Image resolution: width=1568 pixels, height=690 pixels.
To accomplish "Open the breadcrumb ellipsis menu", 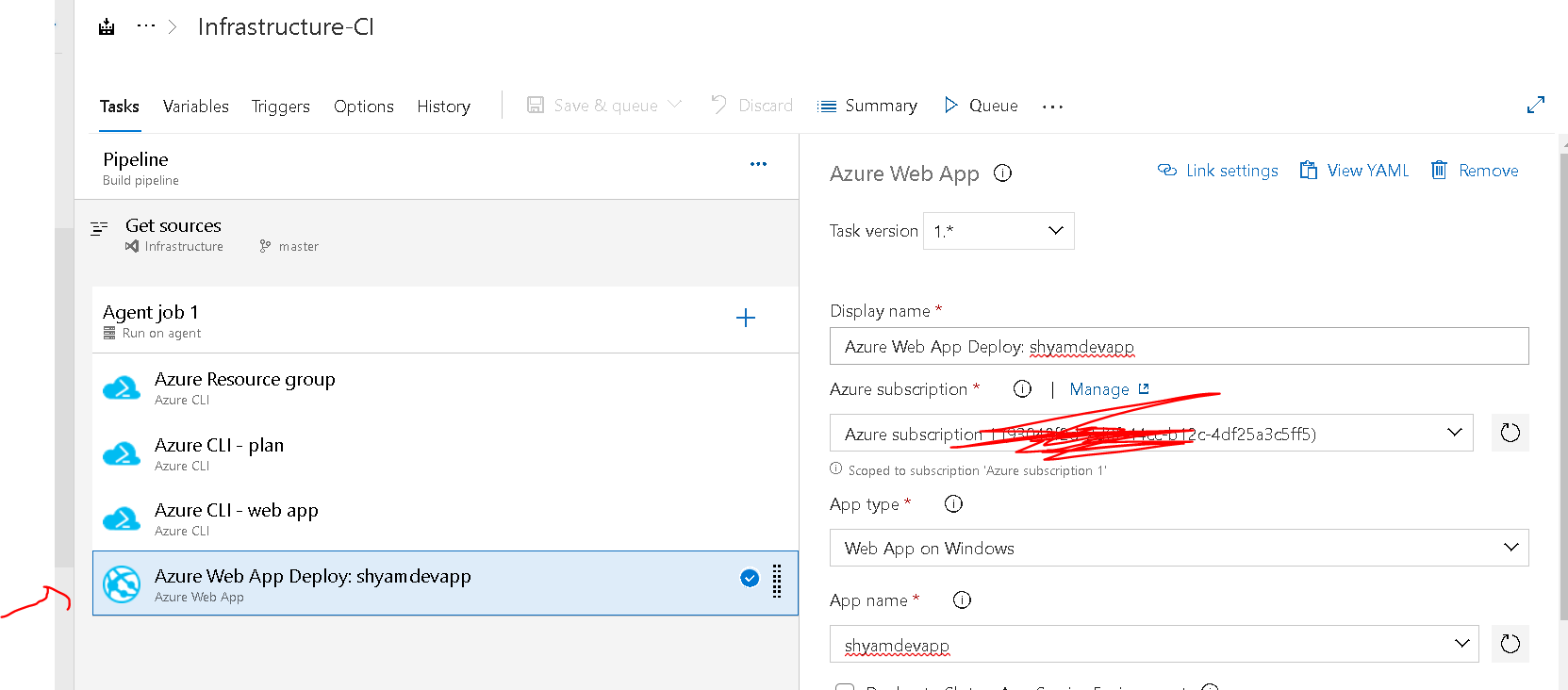I will point(145,26).
